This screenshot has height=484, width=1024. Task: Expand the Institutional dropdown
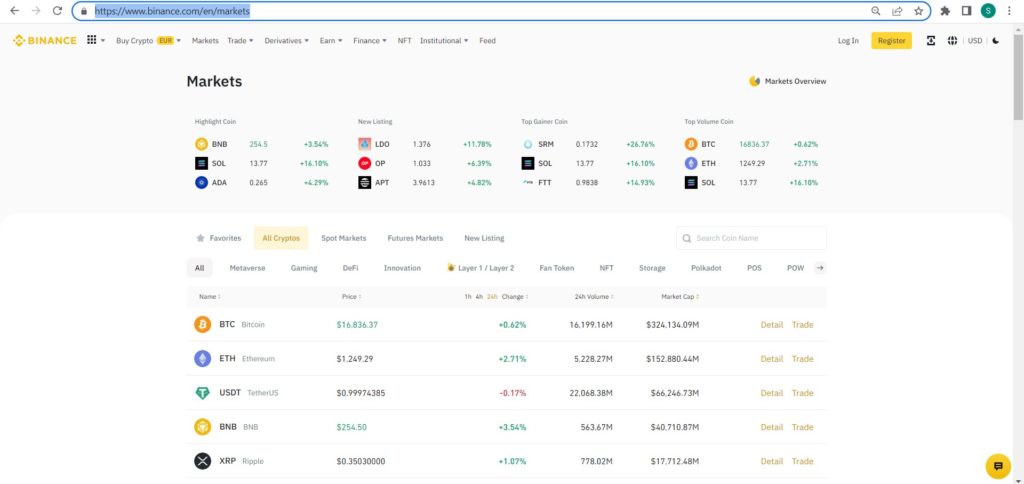pos(444,40)
